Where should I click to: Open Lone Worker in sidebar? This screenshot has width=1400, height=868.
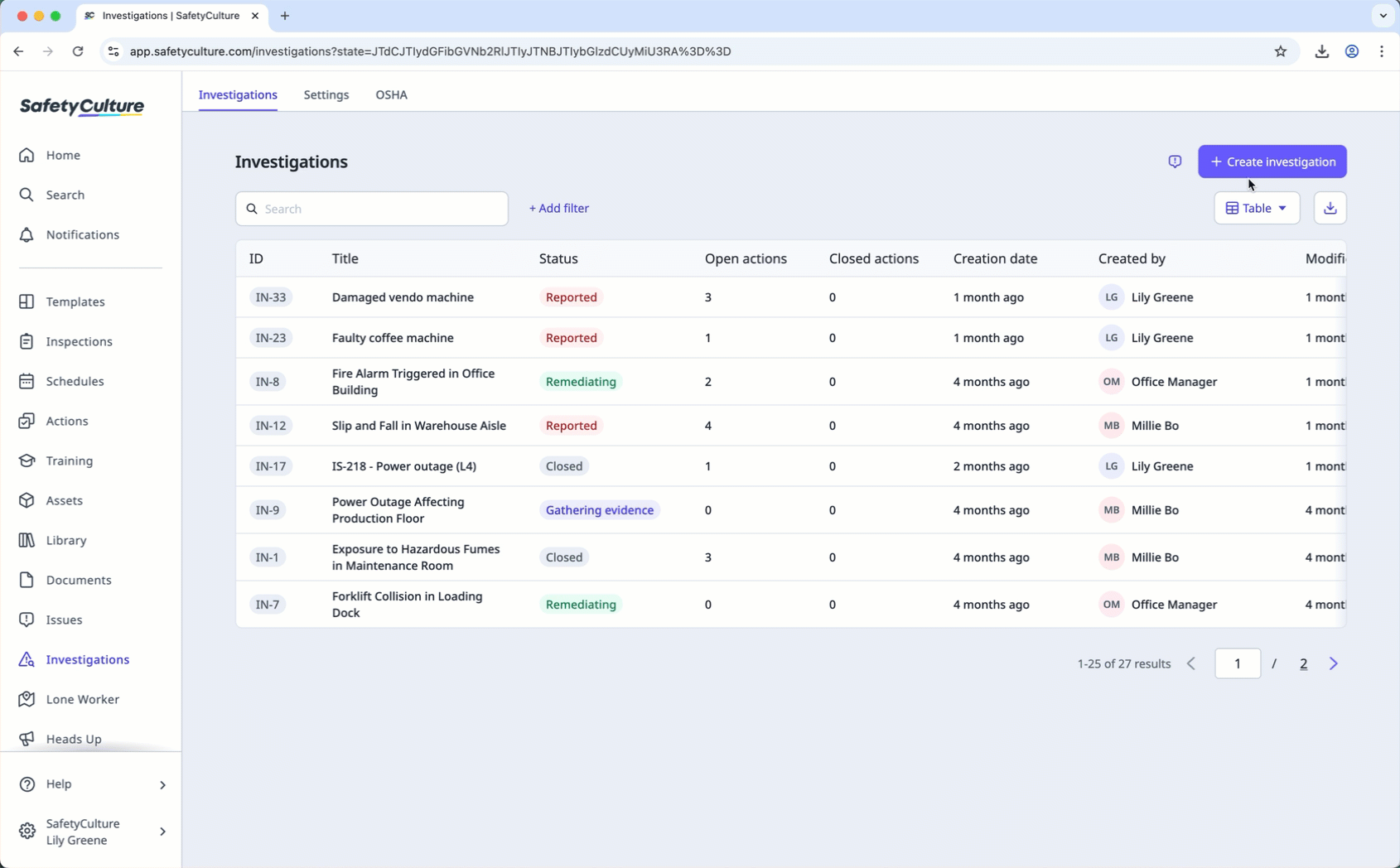coord(82,699)
